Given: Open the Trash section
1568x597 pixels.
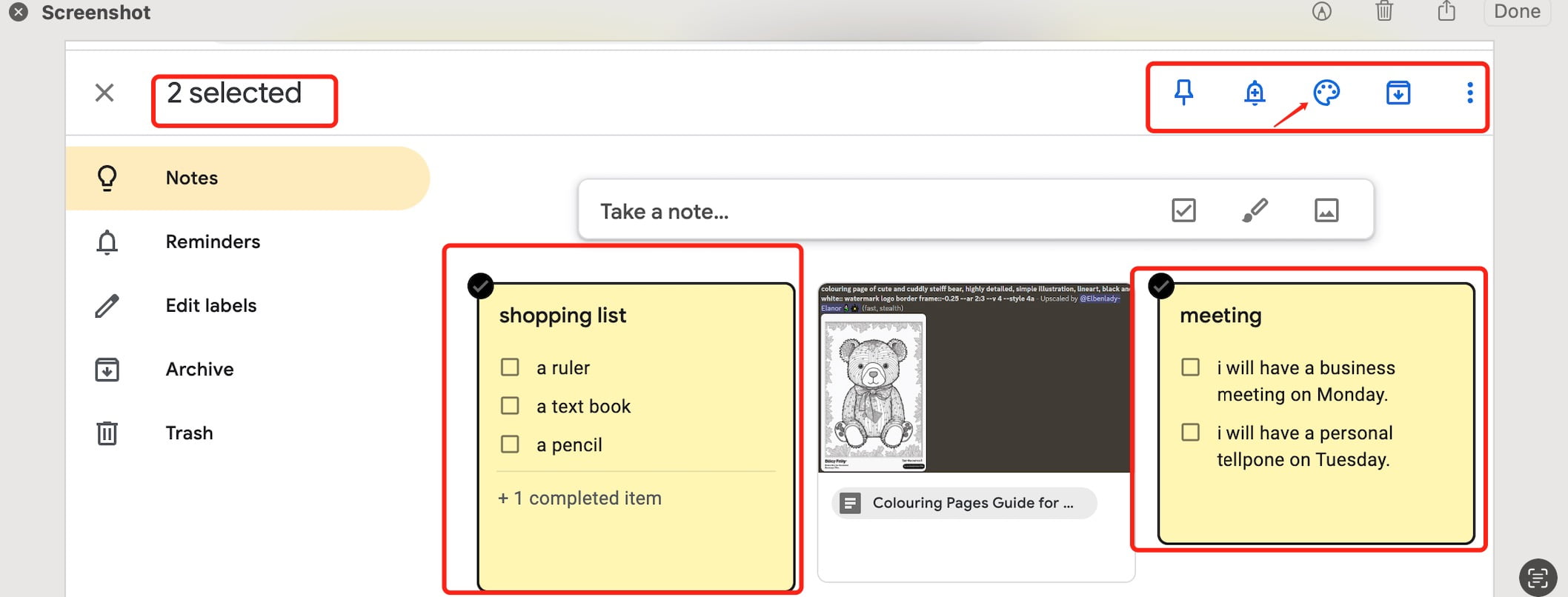Looking at the screenshot, I should (248, 433).
